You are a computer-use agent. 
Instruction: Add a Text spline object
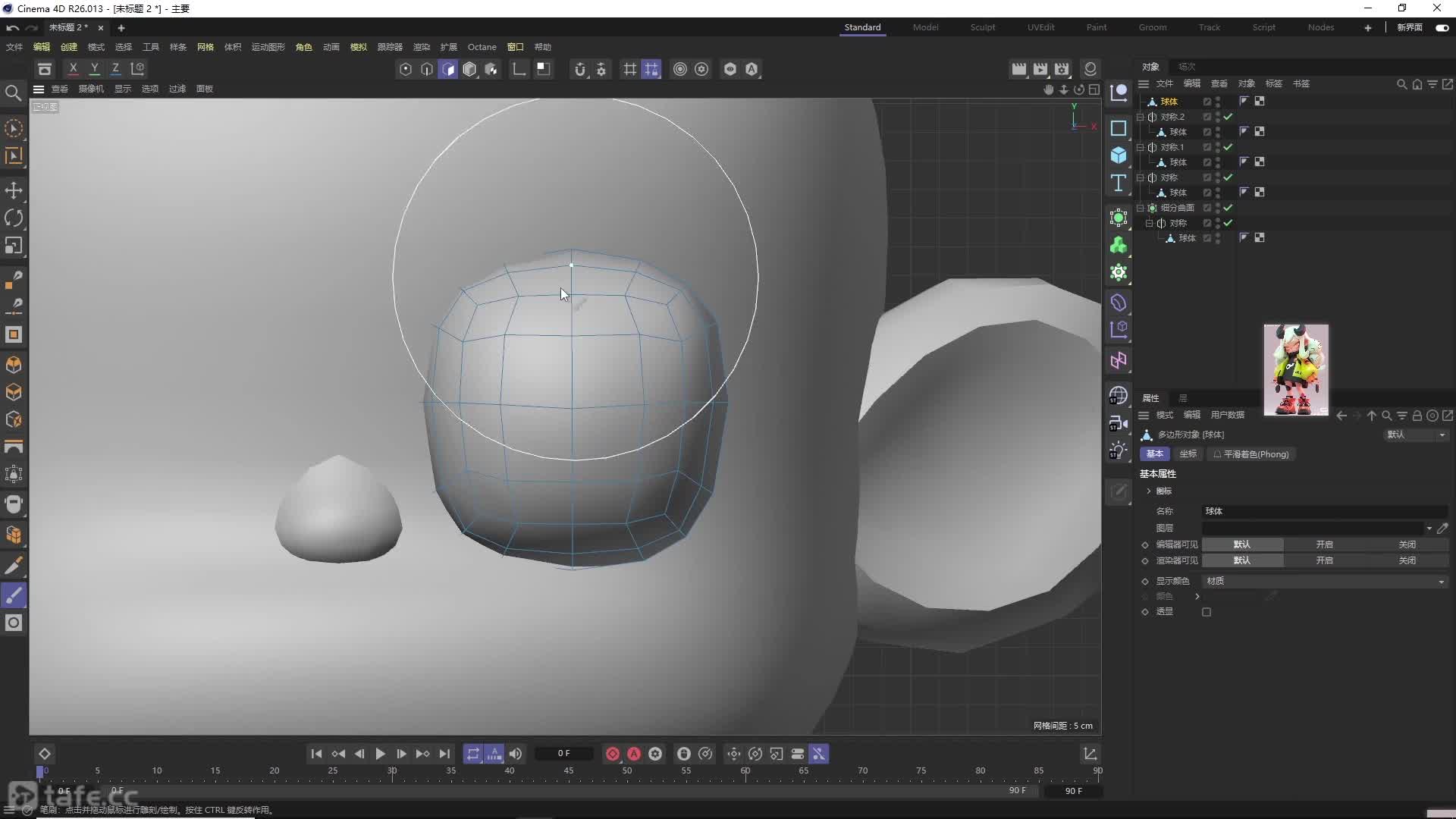pos(1119,183)
